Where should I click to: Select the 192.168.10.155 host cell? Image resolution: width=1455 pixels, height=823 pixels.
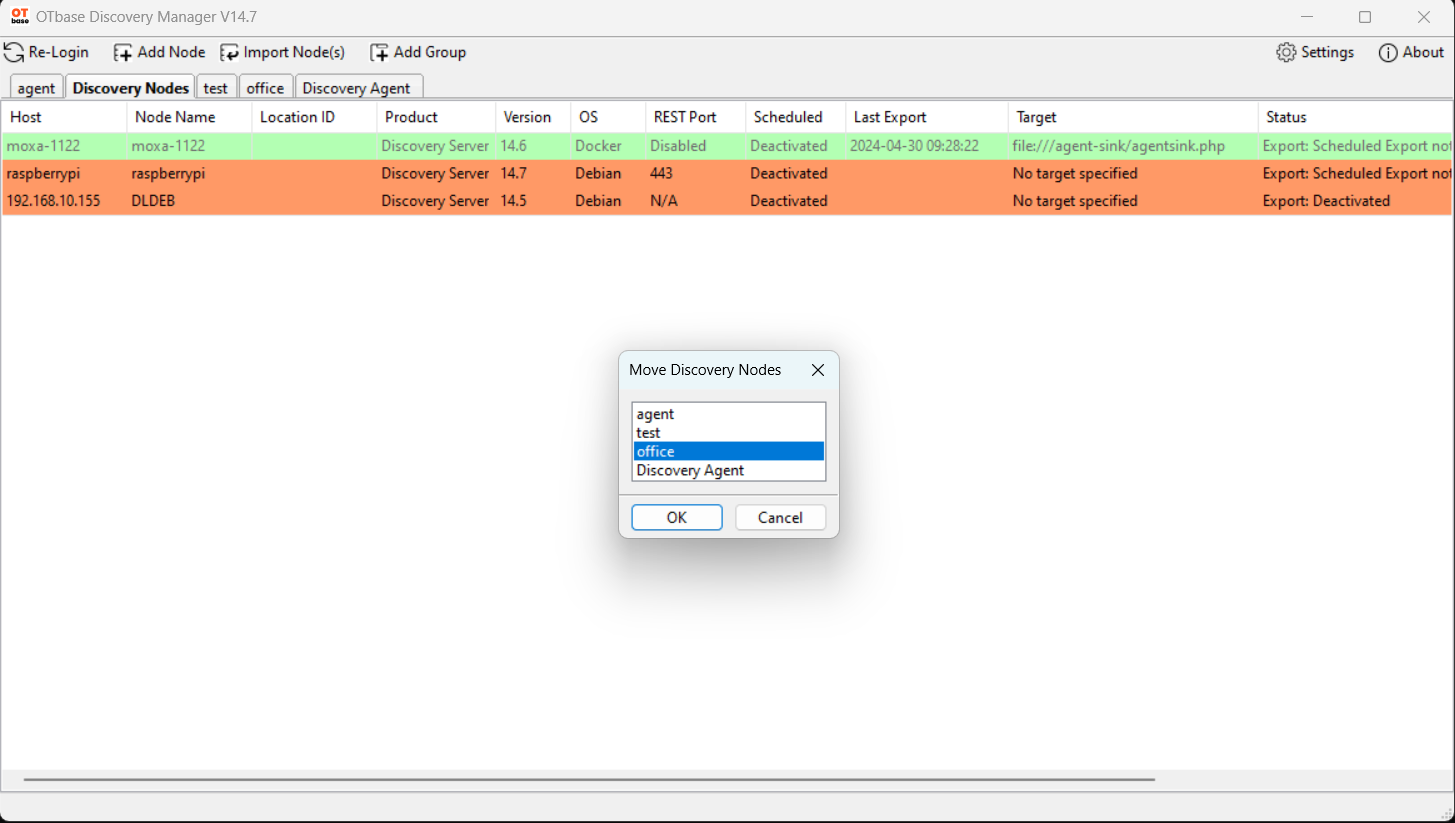pyautogui.click(x=64, y=201)
